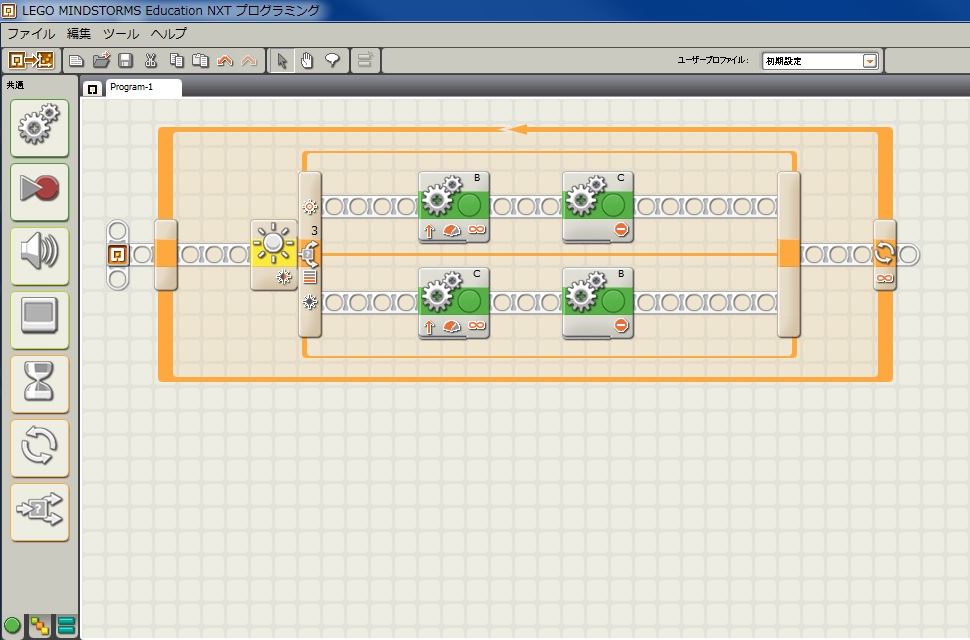Screen dimensions: 970x640
Task: Open the ツール menu
Action: (x=121, y=34)
